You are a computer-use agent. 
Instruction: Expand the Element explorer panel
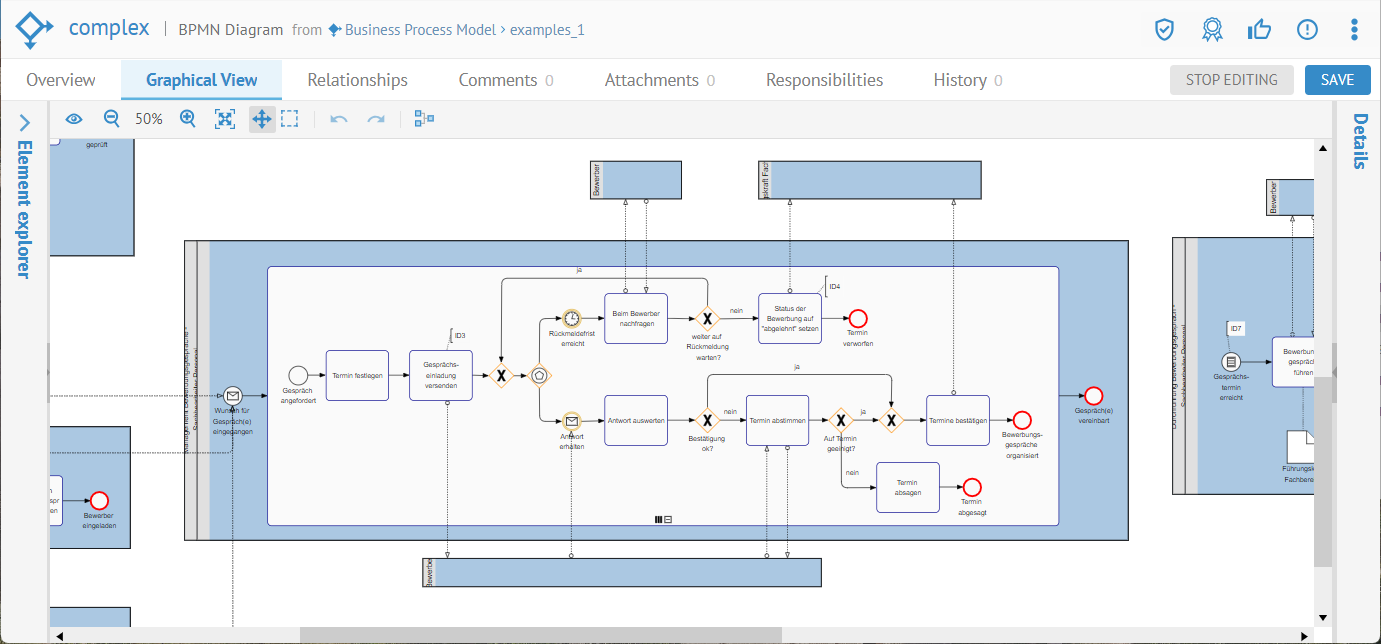[25, 123]
